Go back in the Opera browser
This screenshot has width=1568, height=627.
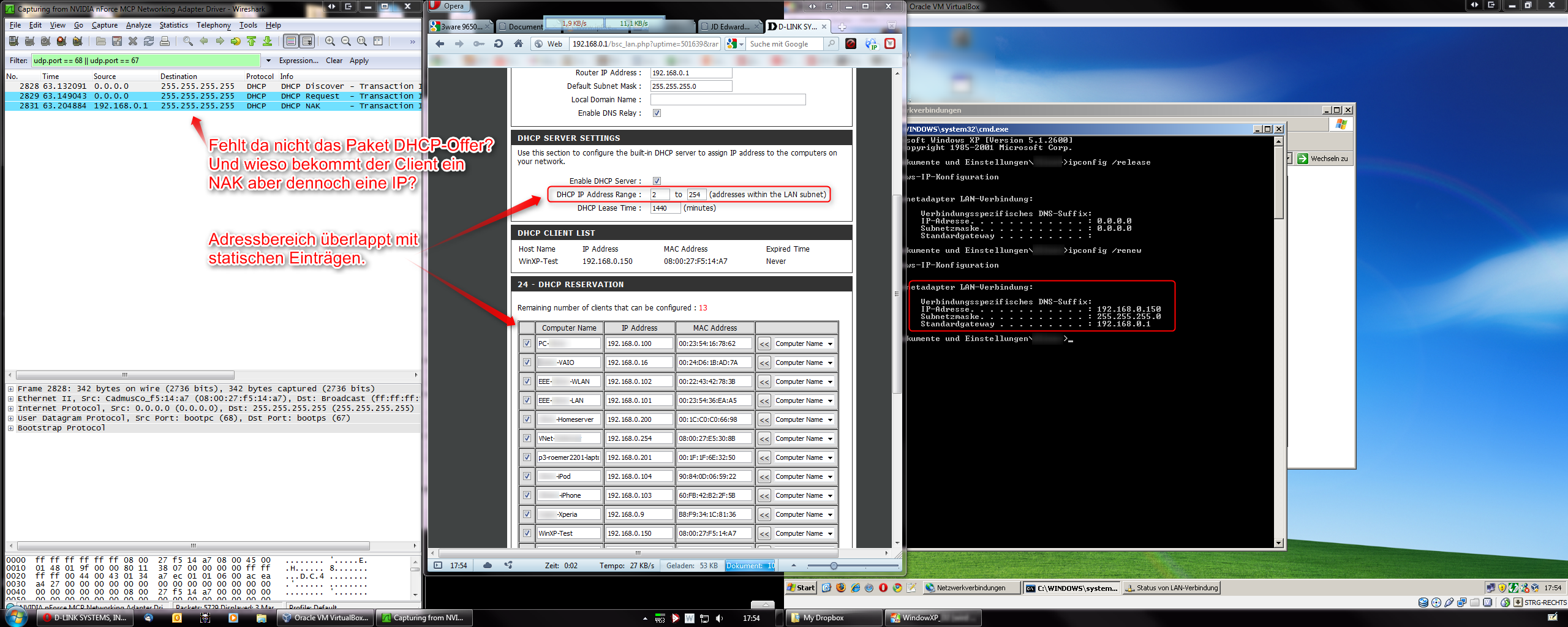coord(440,43)
